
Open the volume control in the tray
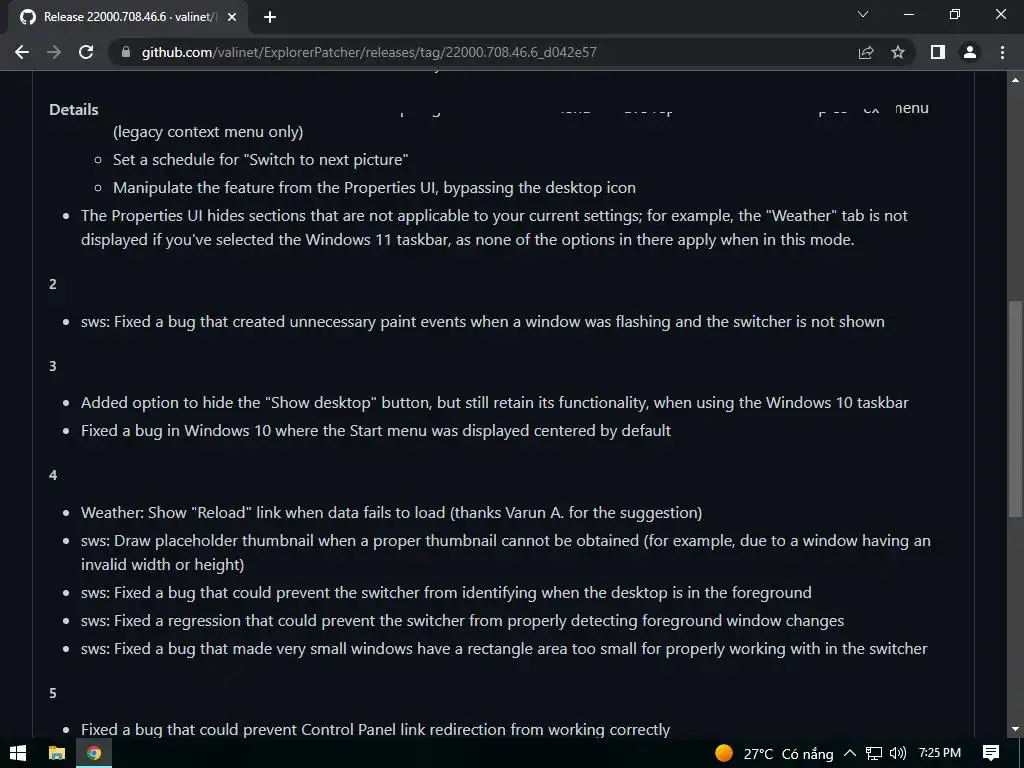coord(897,753)
